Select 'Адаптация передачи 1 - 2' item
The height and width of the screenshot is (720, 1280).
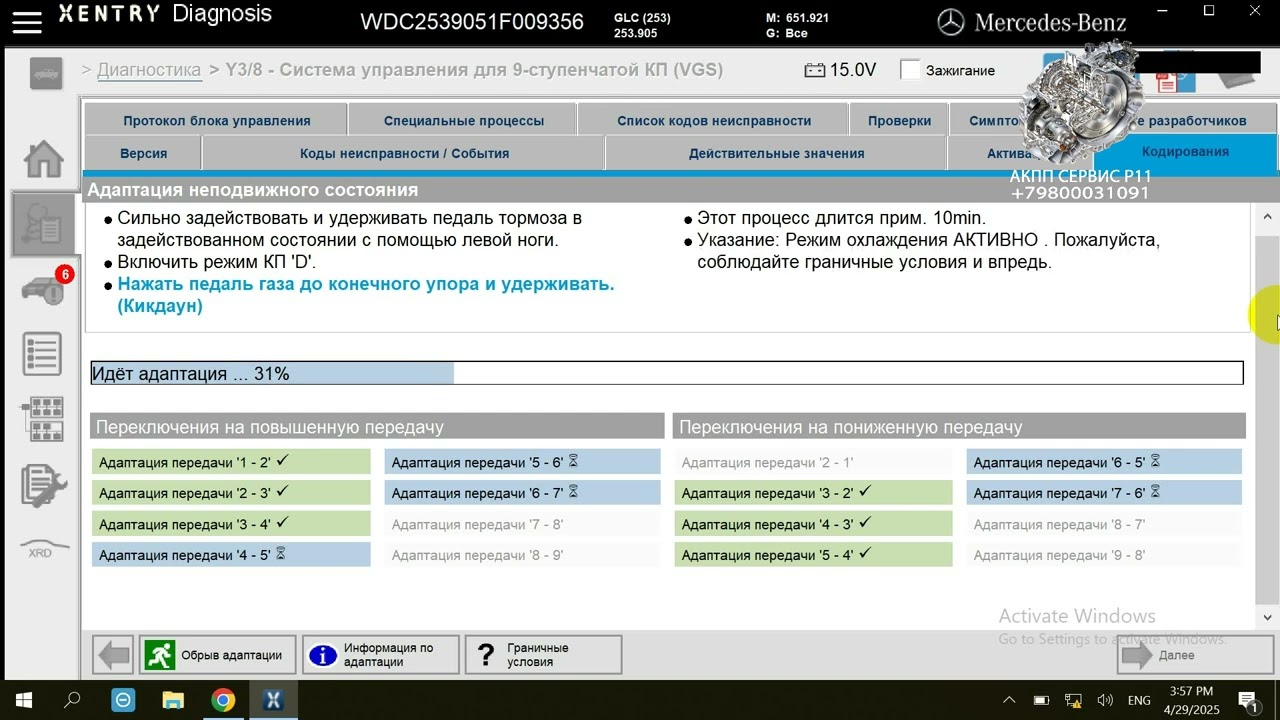pyautogui.click(x=231, y=462)
